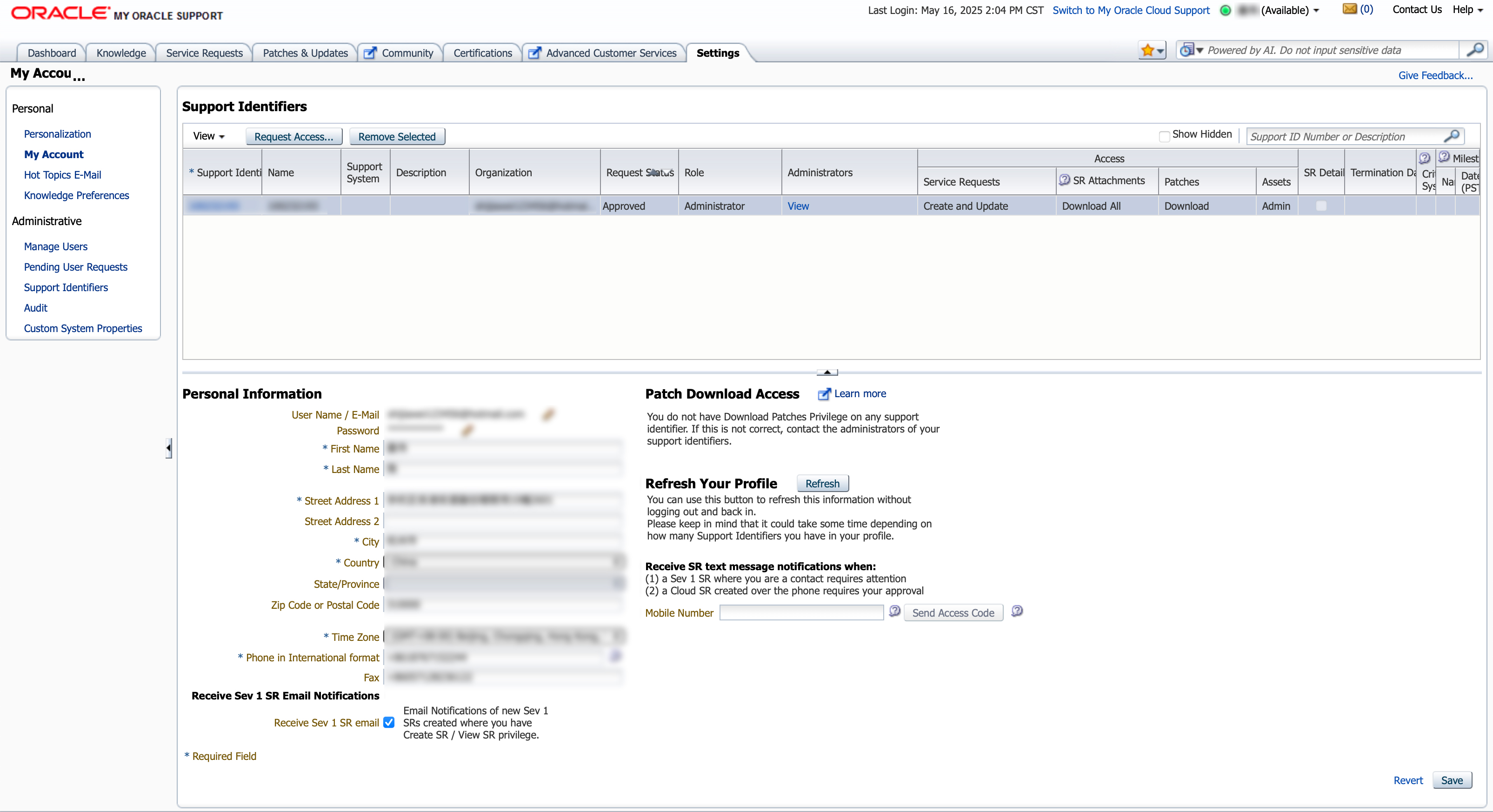Click the favorites star icon
Viewport: 1493px width, 812px height.
click(1147, 51)
